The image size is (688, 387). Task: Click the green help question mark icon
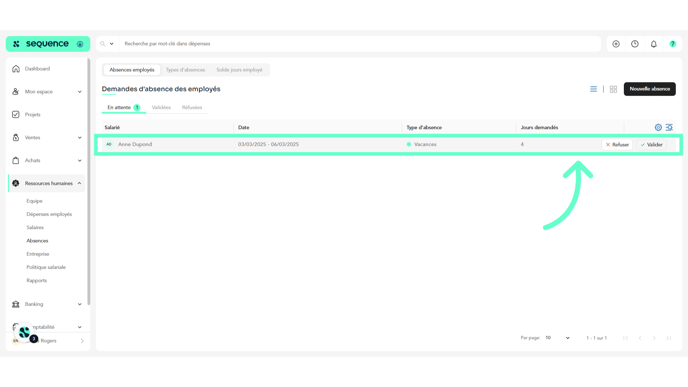(673, 44)
